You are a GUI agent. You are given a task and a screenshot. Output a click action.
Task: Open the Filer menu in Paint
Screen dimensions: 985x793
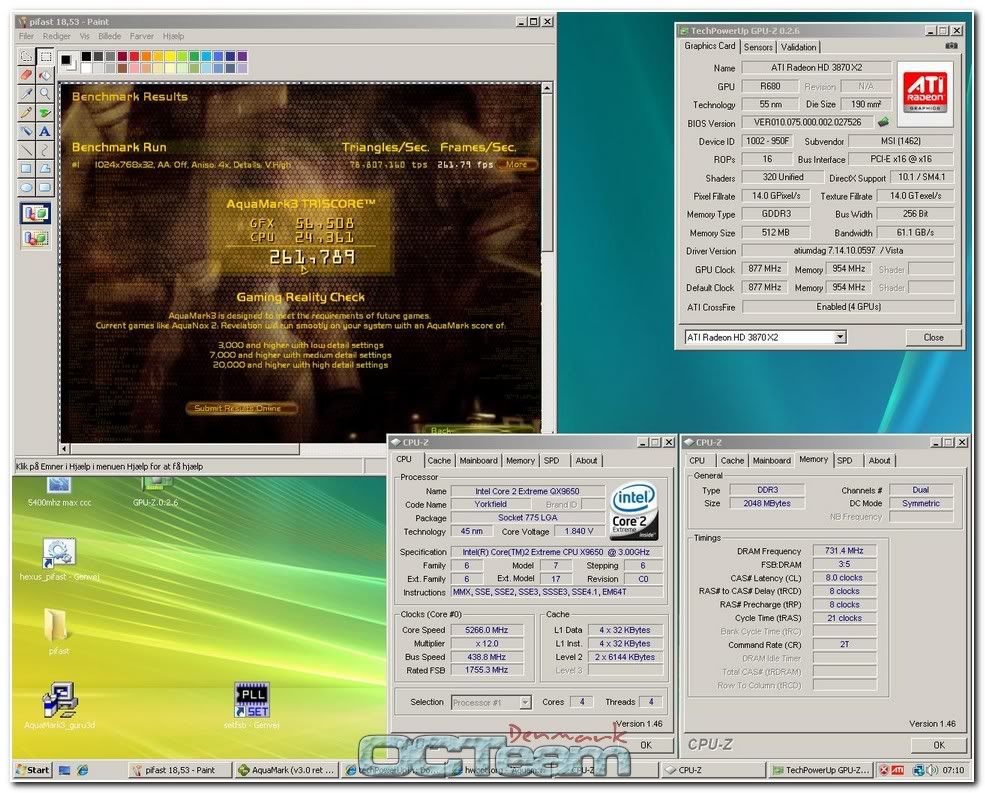(x=26, y=36)
